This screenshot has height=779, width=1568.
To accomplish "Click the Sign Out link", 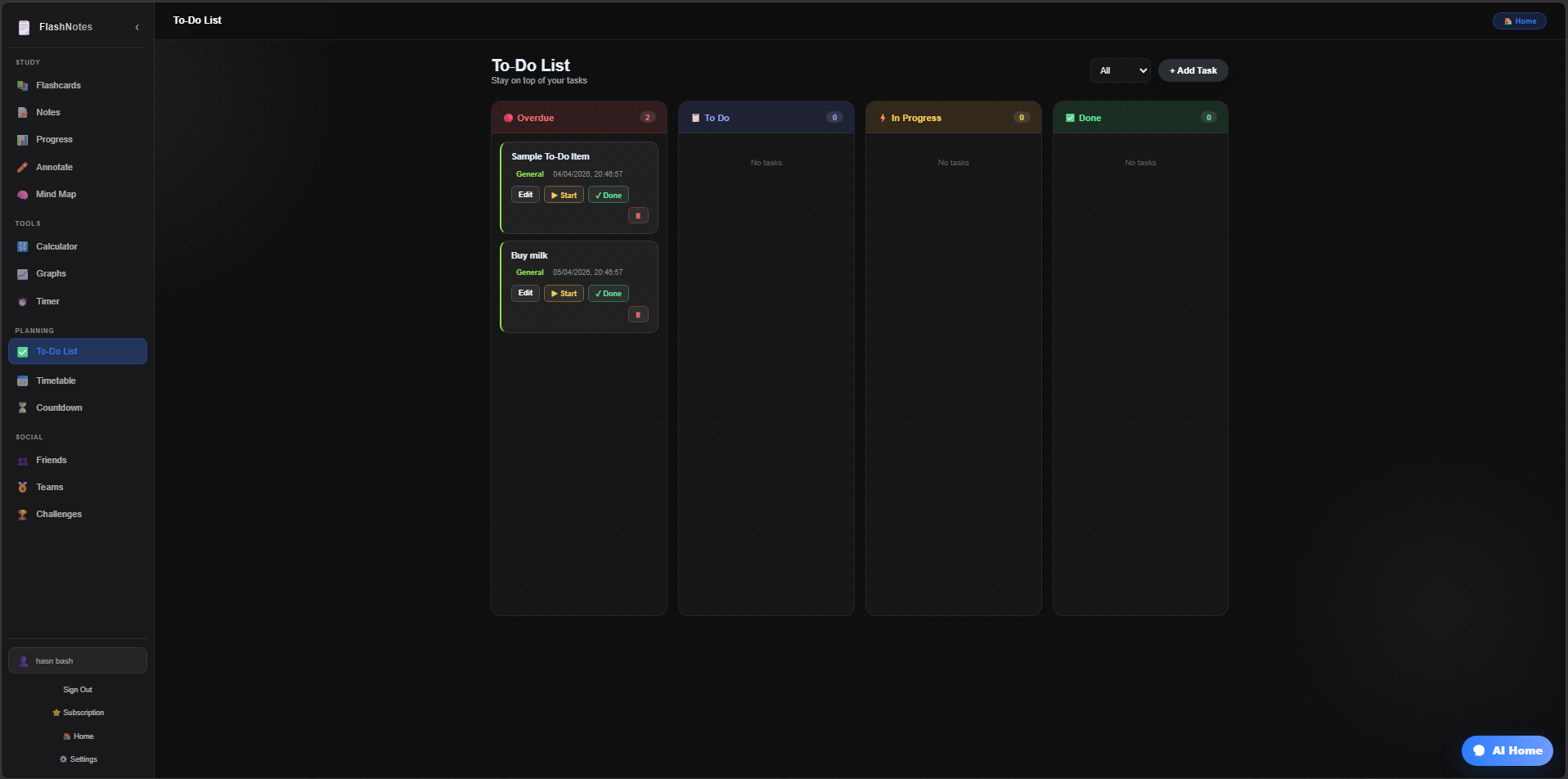I will (x=78, y=690).
